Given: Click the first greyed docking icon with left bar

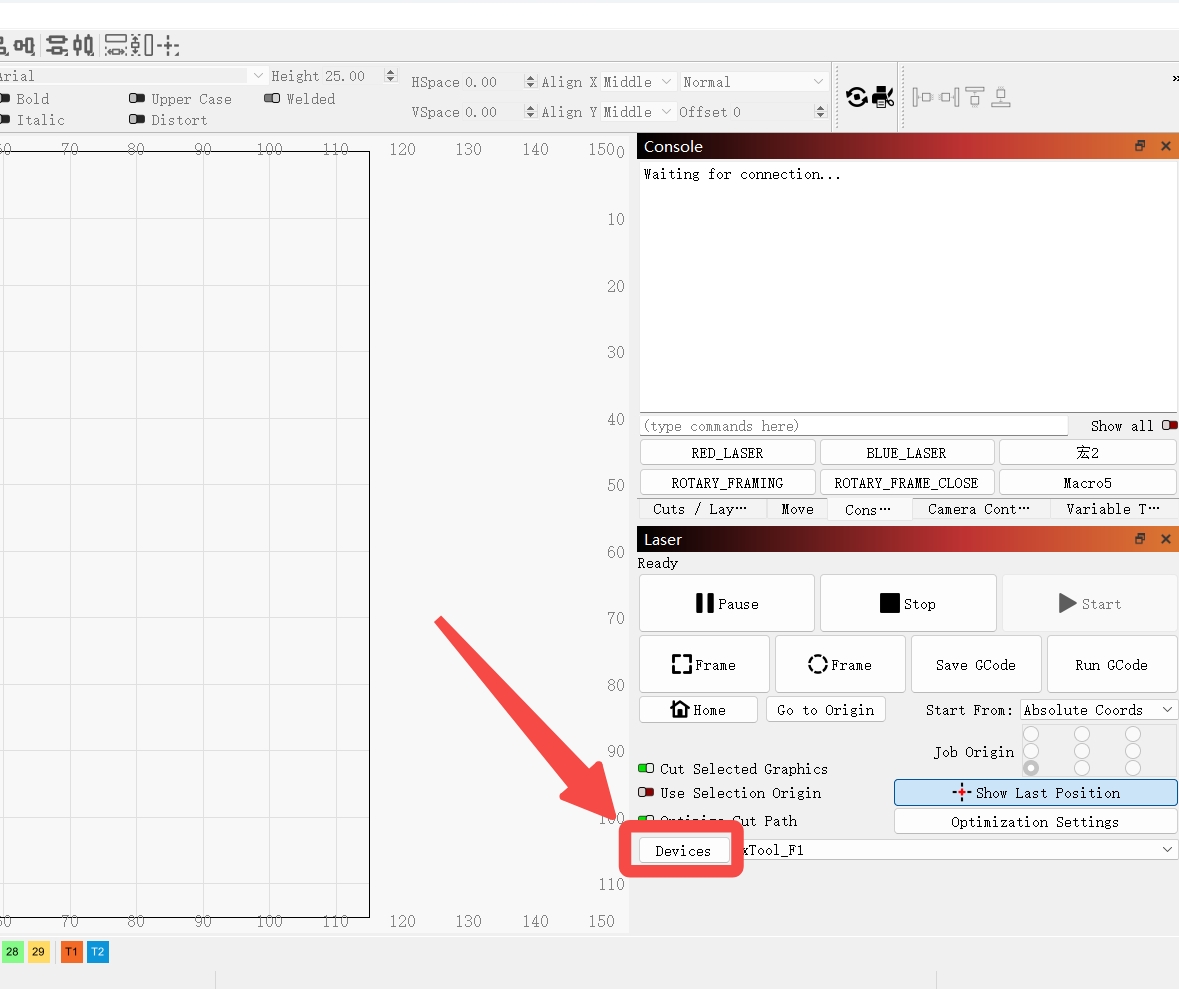Looking at the screenshot, I should pos(922,97).
